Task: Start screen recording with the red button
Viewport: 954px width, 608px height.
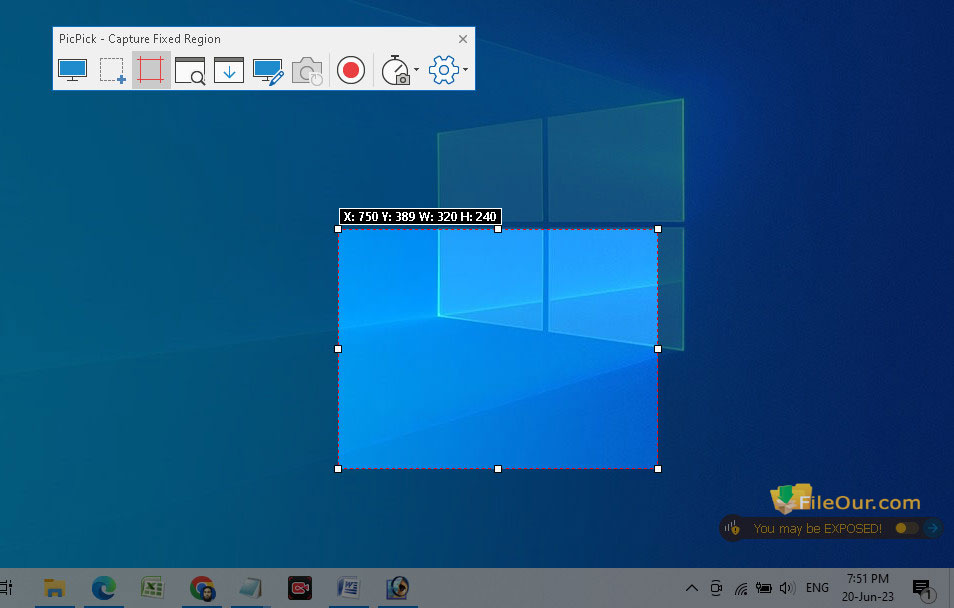Action: (350, 70)
